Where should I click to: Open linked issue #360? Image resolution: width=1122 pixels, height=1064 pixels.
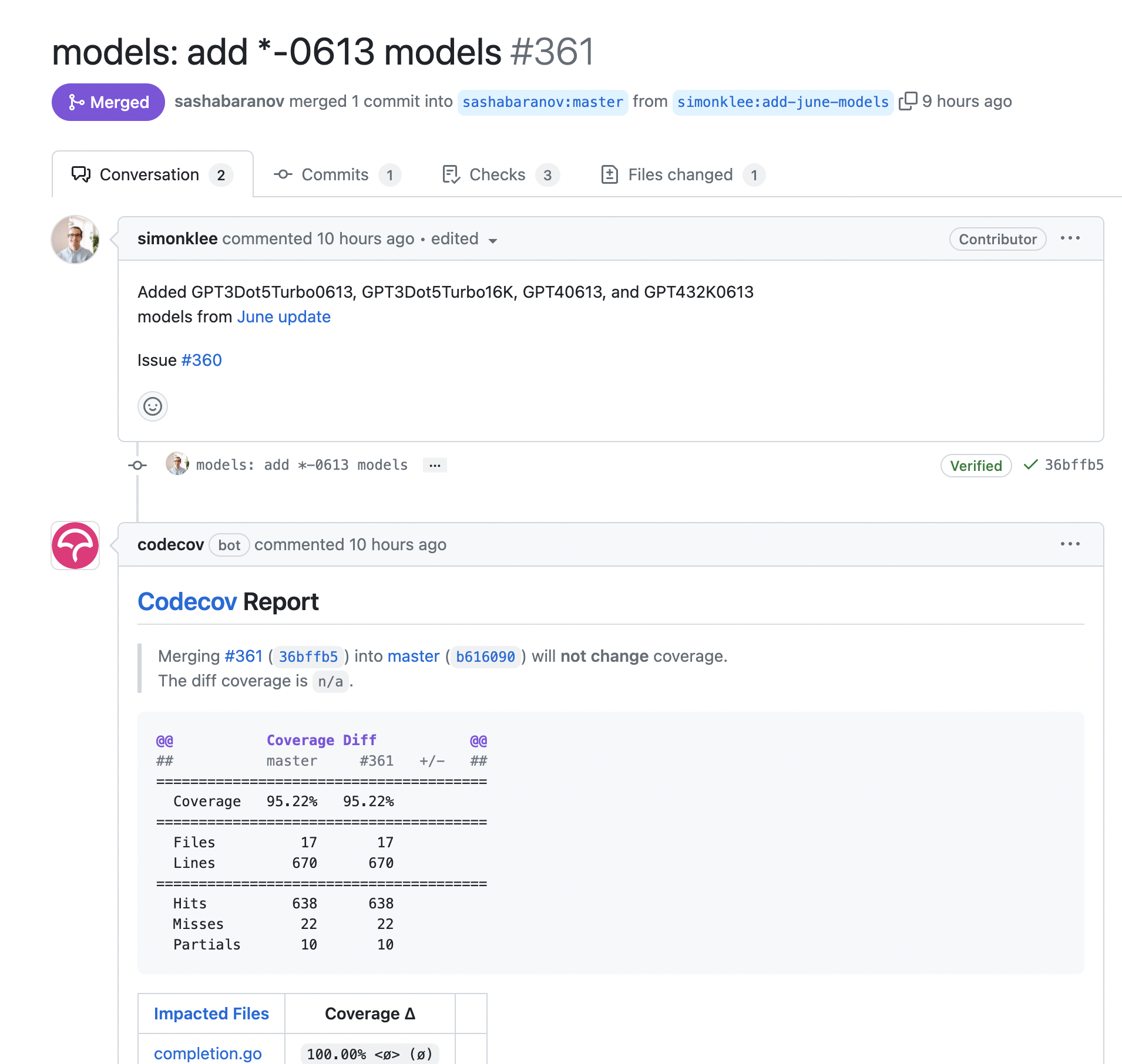point(201,361)
